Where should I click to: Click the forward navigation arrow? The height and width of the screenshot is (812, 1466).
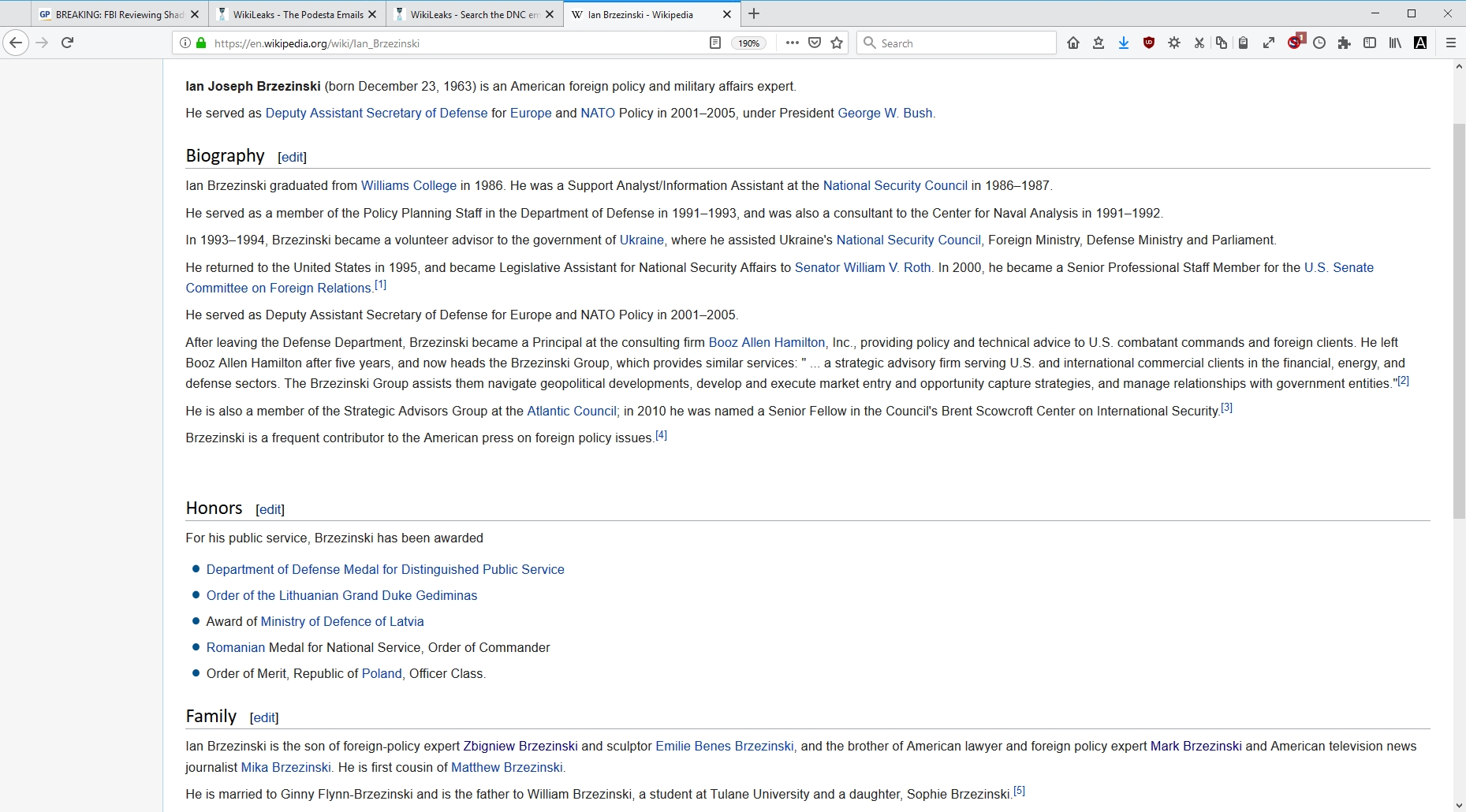43,43
